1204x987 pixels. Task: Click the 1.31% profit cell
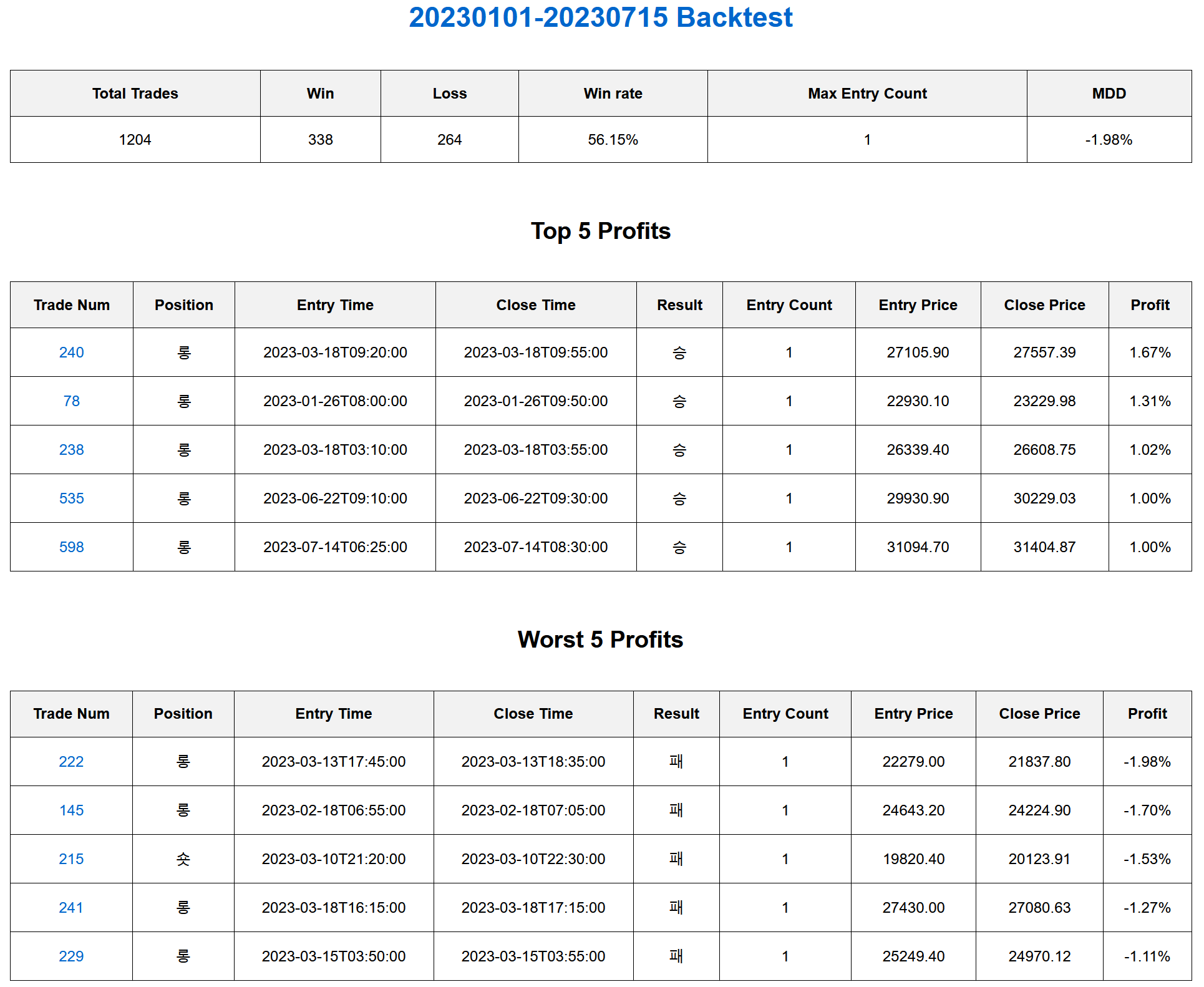tap(1150, 401)
